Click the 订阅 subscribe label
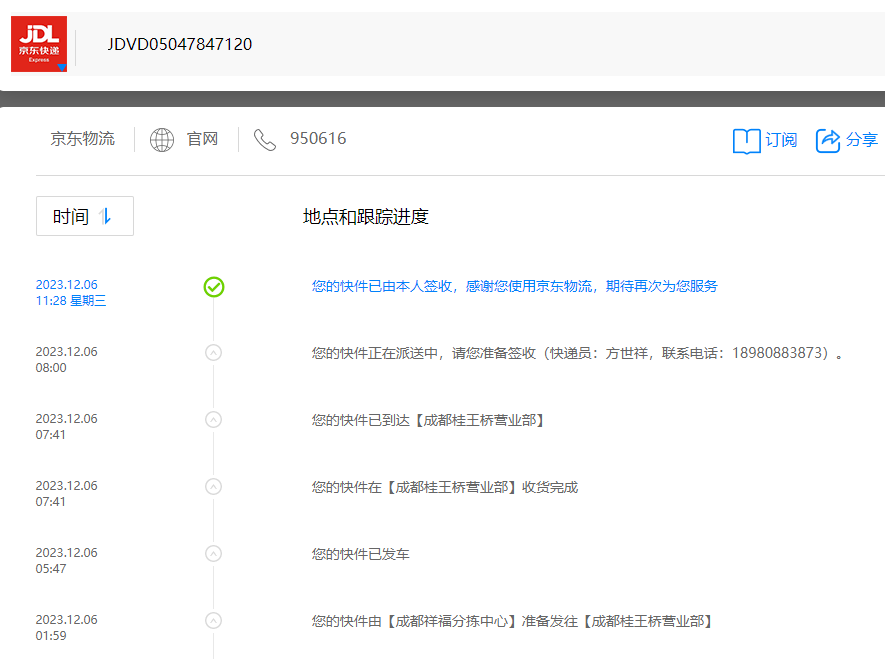885x659 pixels. point(781,140)
